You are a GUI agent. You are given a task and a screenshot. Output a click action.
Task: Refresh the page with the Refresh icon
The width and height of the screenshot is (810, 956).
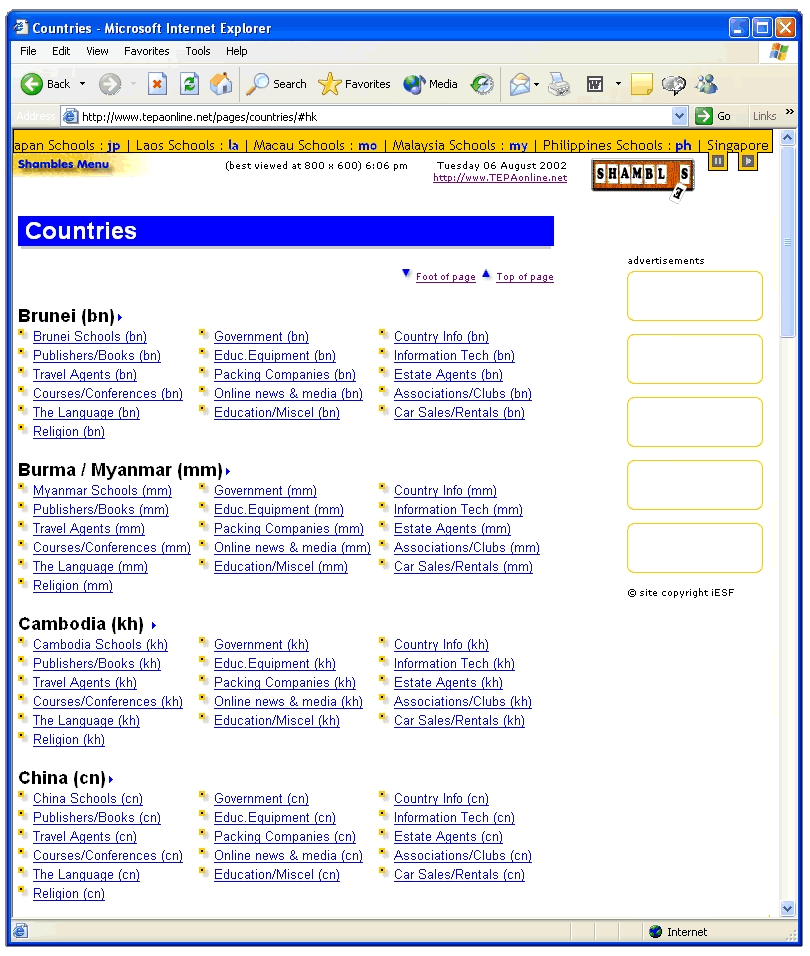coord(189,85)
